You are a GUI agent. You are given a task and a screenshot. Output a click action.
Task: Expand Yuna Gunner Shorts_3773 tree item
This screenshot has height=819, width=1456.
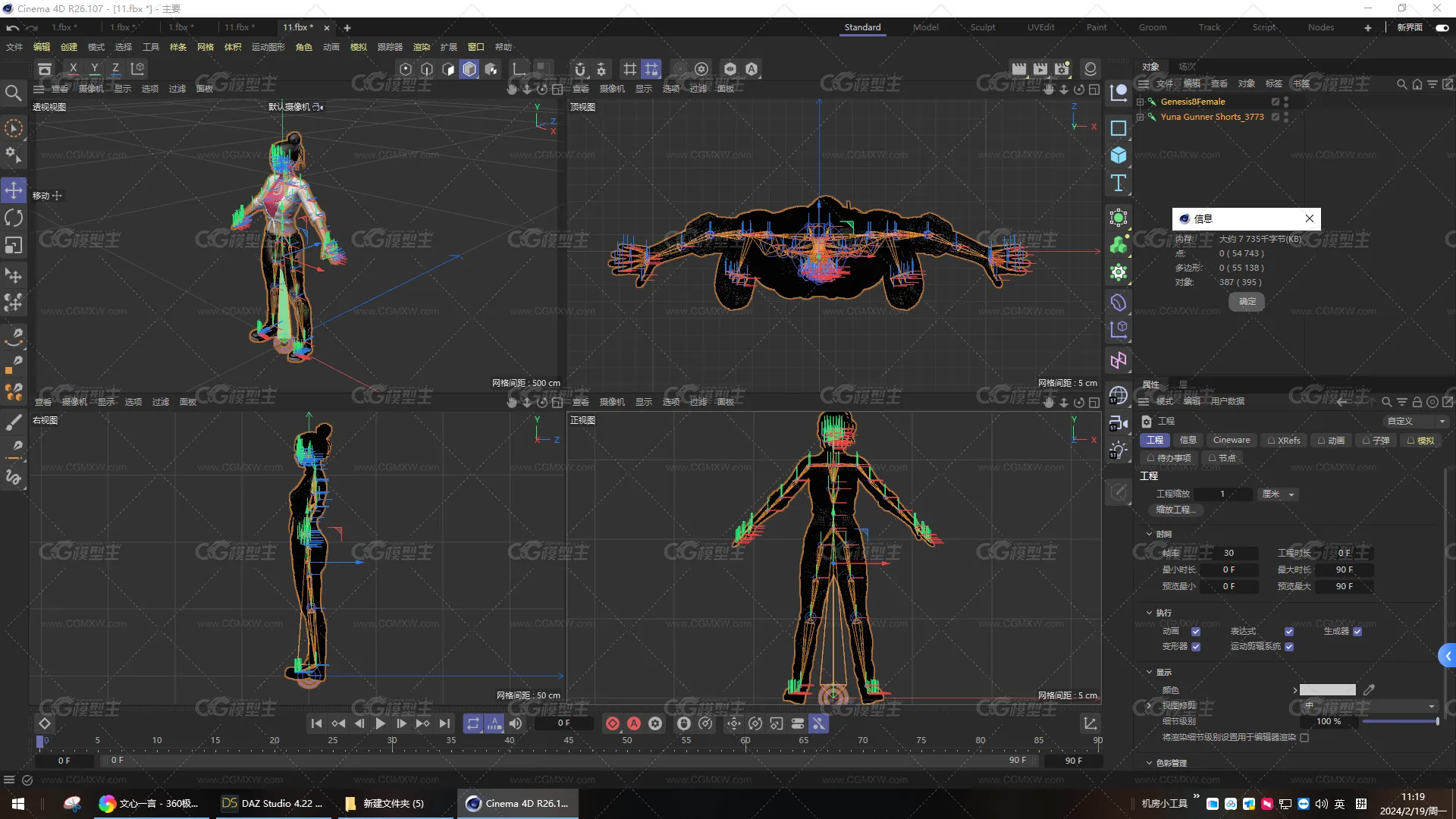coord(1140,117)
